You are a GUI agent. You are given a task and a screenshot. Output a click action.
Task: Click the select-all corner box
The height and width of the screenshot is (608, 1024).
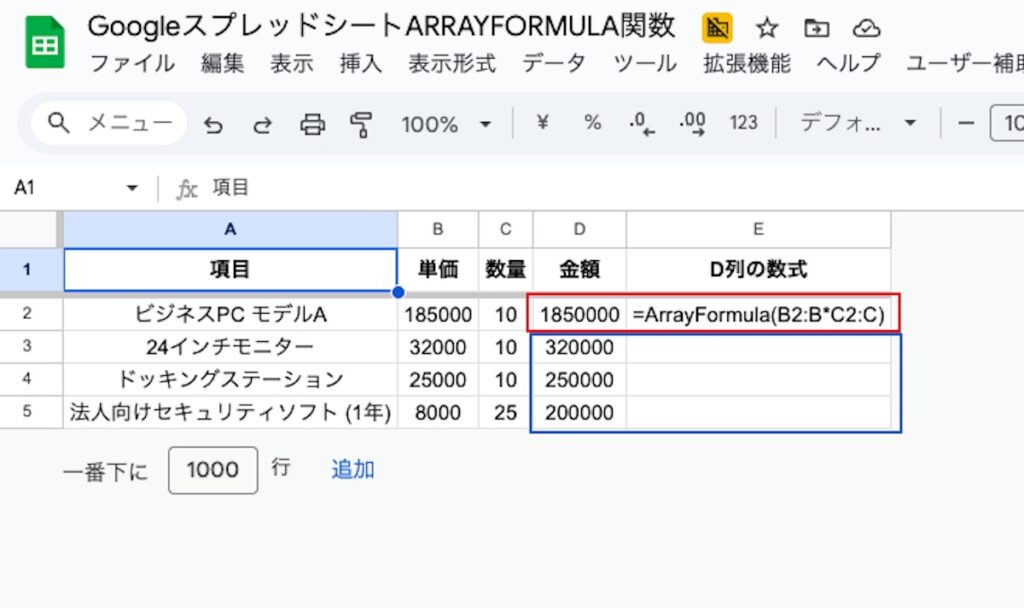[29, 229]
